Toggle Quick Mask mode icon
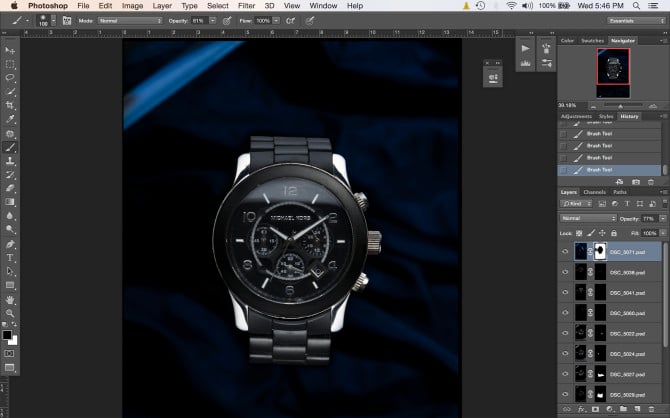 pos(9,353)
